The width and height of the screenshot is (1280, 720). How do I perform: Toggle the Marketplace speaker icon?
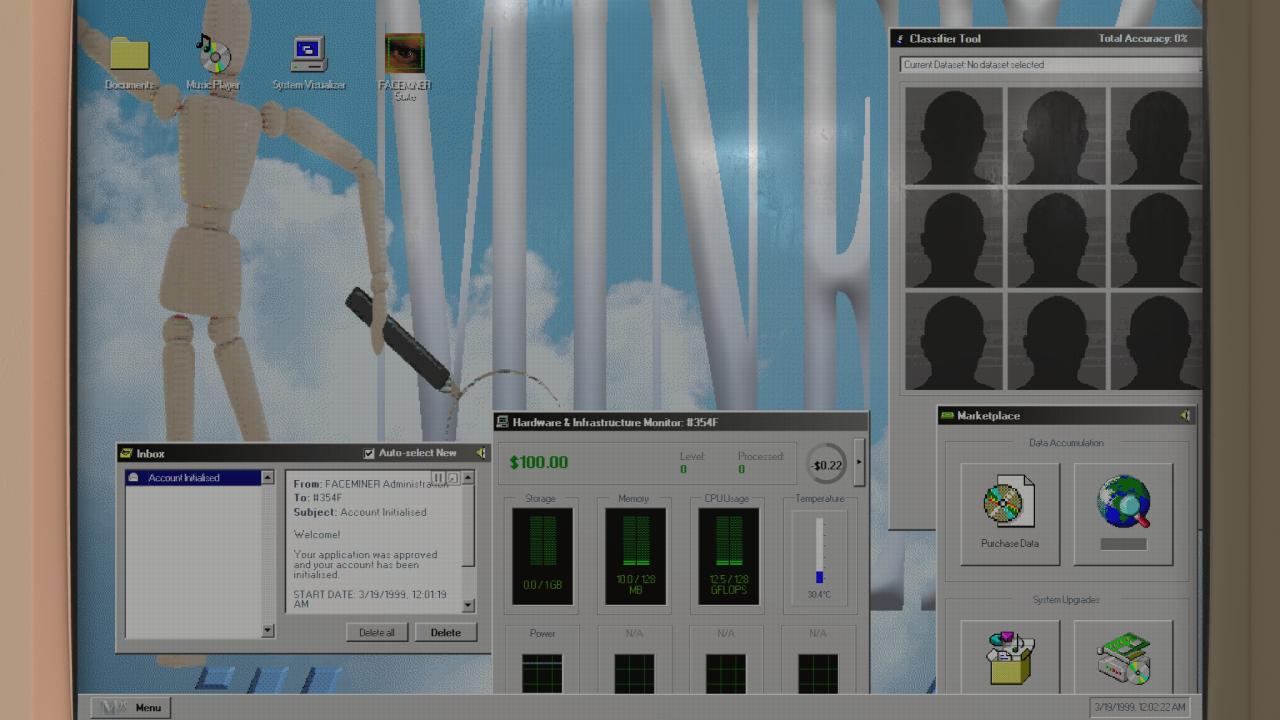[1185, 416]
